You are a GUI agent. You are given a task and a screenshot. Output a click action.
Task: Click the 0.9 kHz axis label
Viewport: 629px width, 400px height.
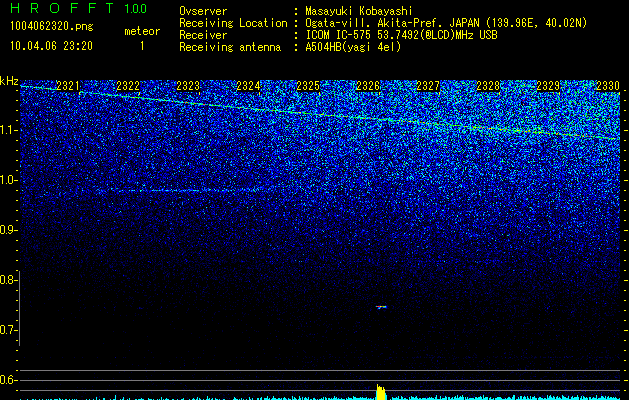click(x=8, y=230)
